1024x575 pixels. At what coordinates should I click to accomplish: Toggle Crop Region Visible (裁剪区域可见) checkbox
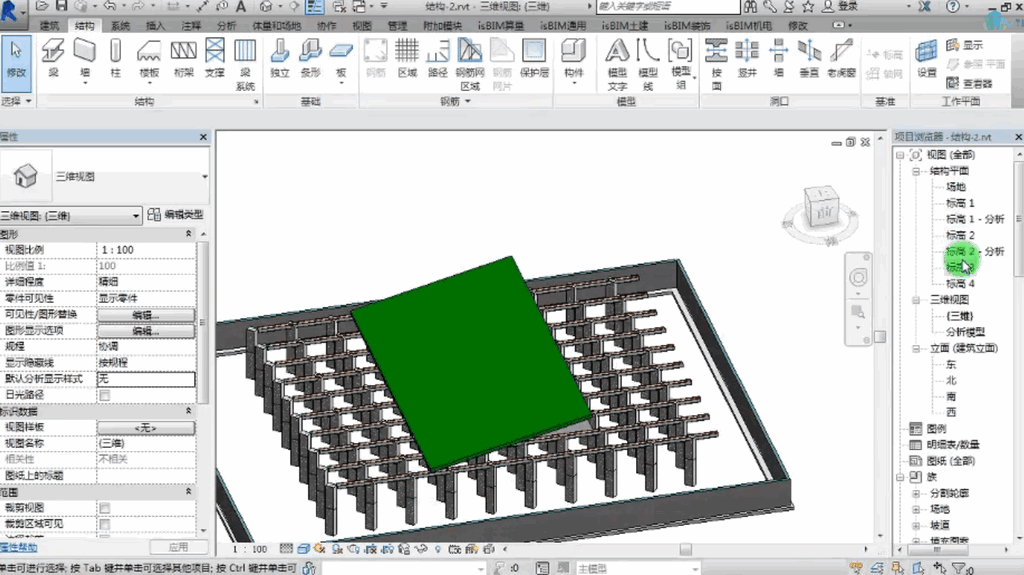tap(104, 524)
